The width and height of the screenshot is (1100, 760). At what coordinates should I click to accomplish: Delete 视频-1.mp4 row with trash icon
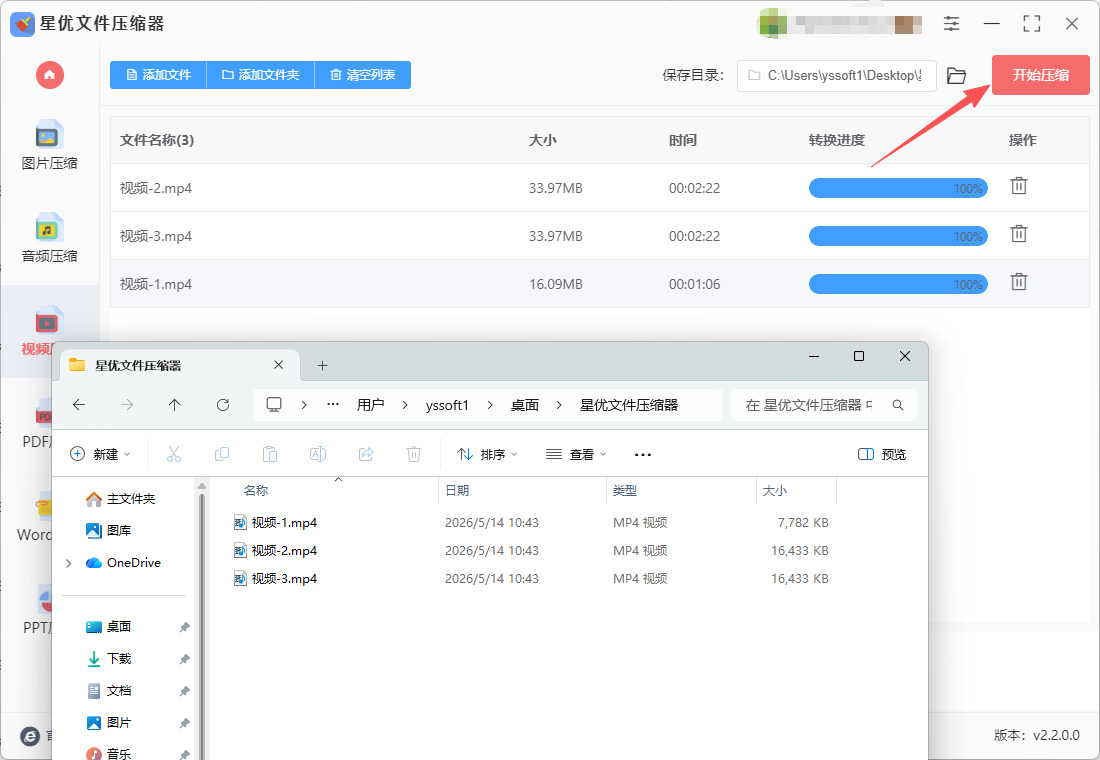(x=1019, y=281)
